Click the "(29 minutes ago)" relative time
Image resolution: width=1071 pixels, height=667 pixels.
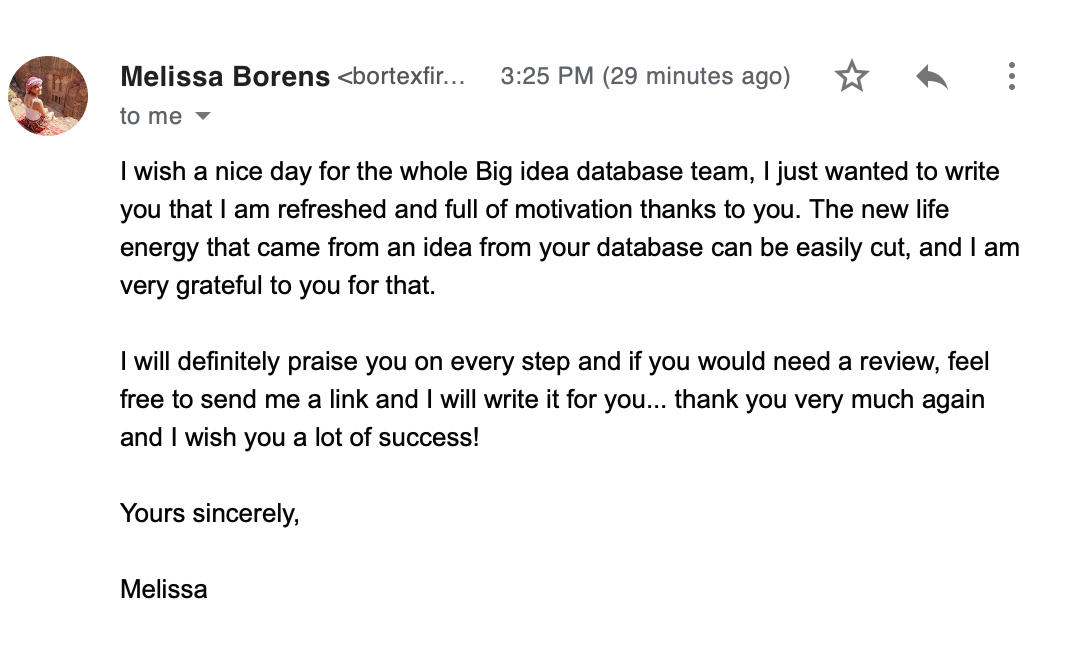pos(696,76)
